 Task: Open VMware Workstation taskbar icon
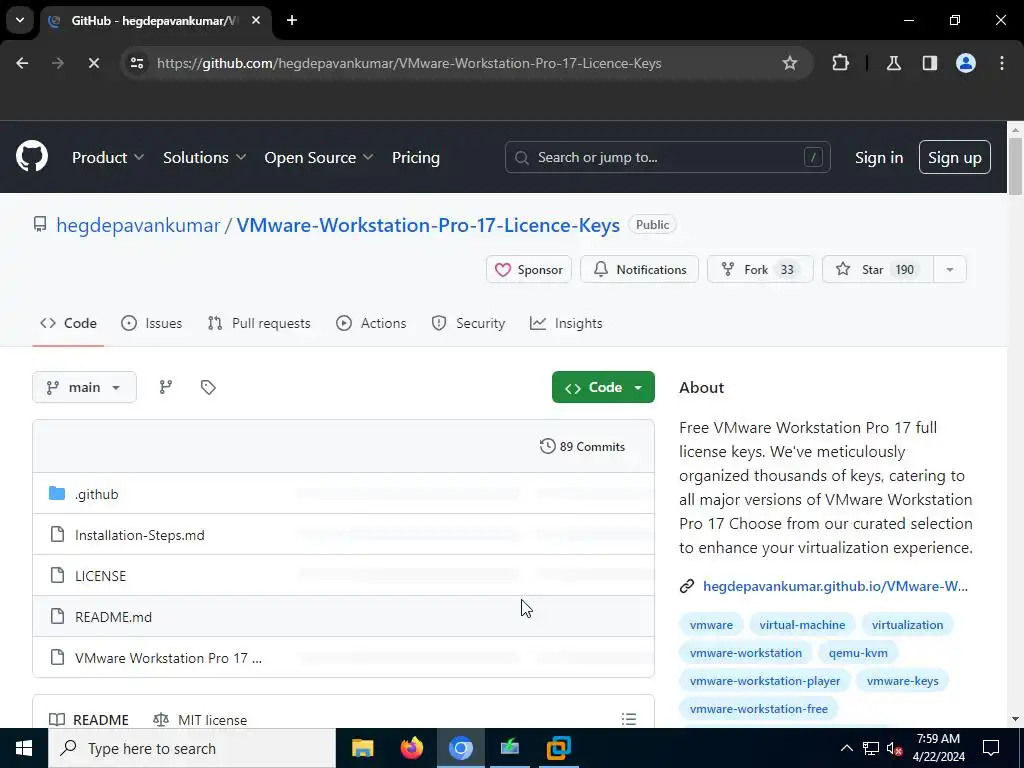[558, 748]
